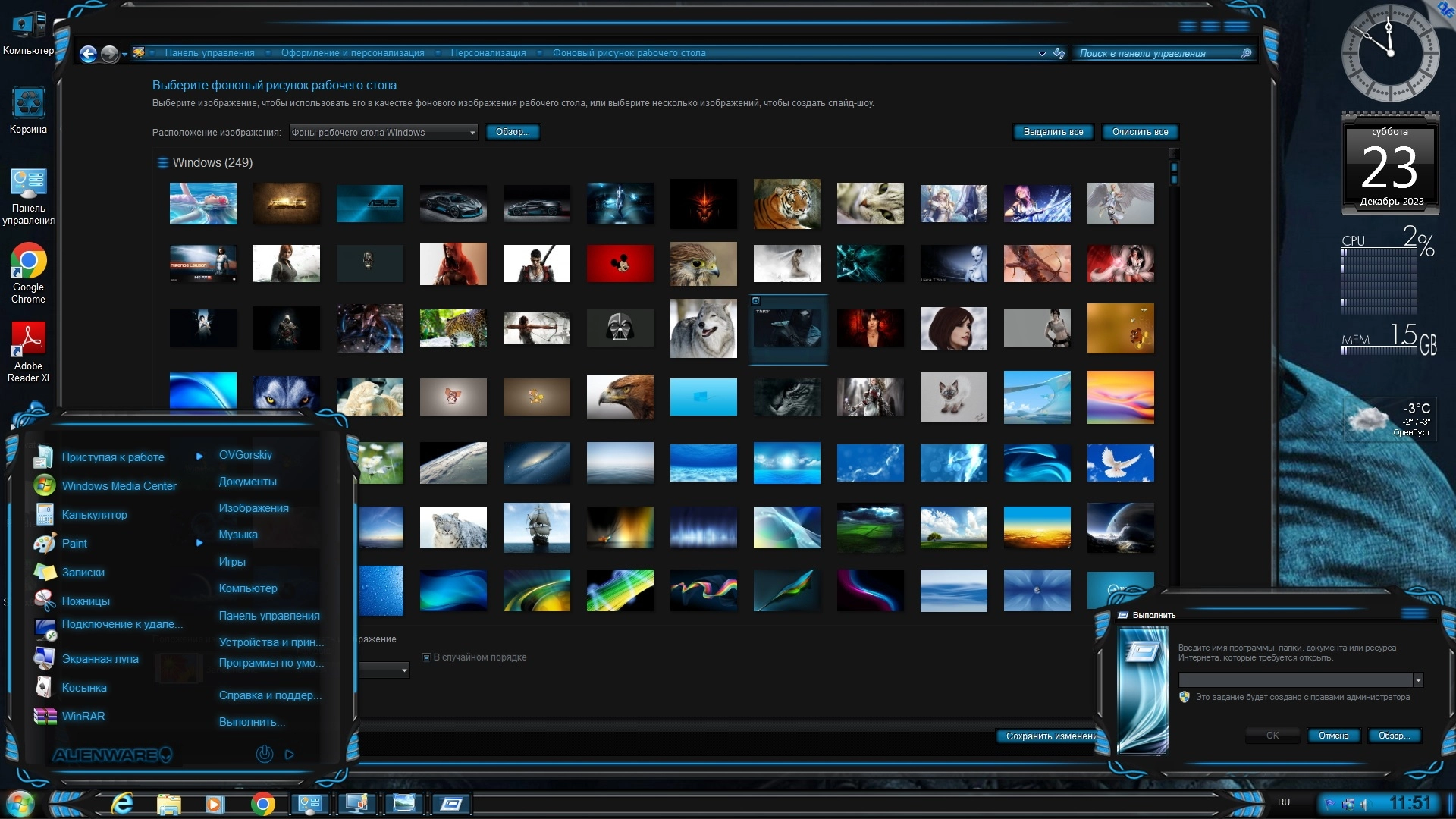Click the 'Выделить все' button

coord(1053,132)
